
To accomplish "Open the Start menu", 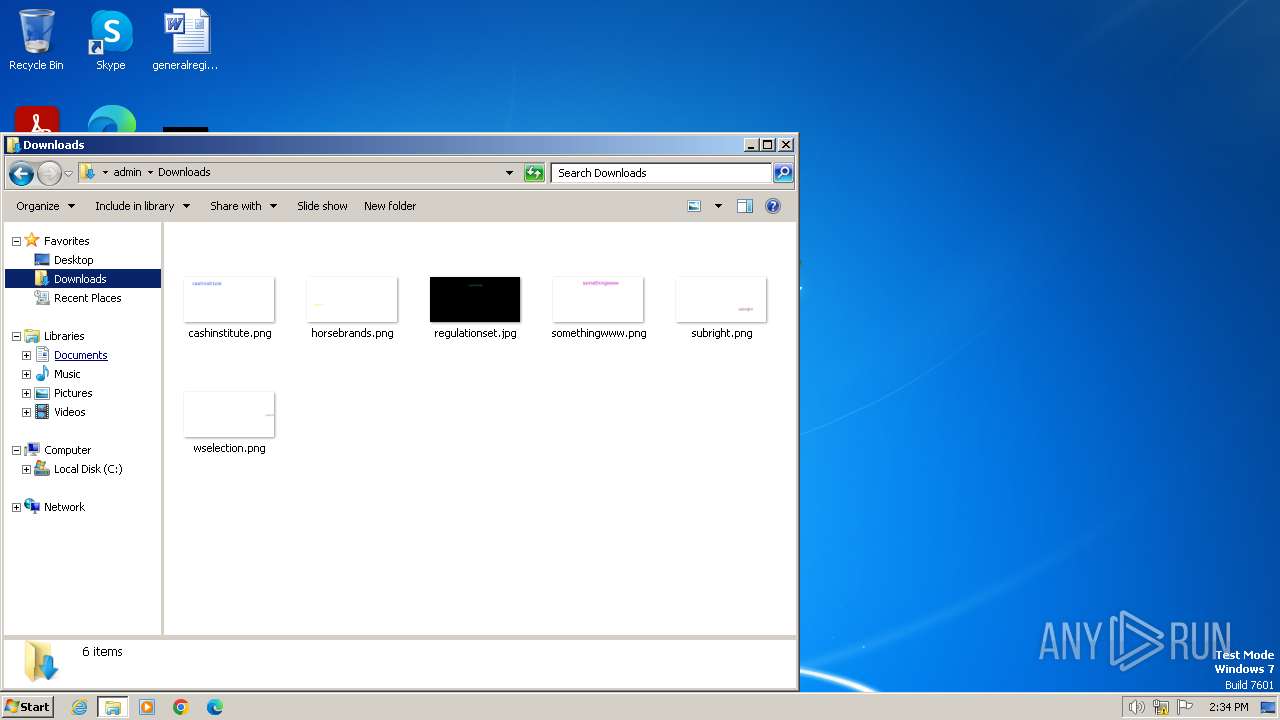I will [27, 706].
